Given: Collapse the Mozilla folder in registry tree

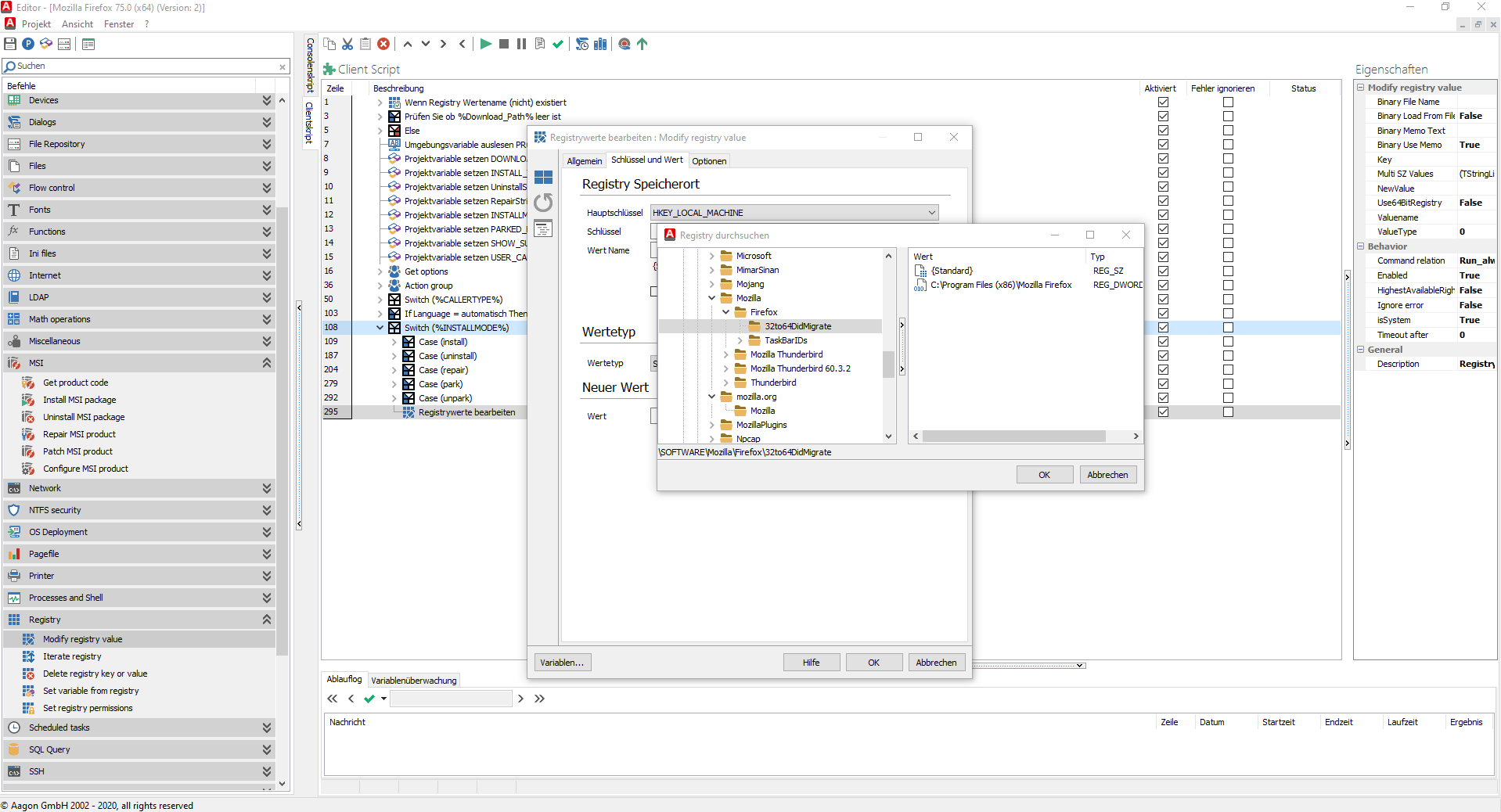Looking at the screenshot, I should point(711,298).
